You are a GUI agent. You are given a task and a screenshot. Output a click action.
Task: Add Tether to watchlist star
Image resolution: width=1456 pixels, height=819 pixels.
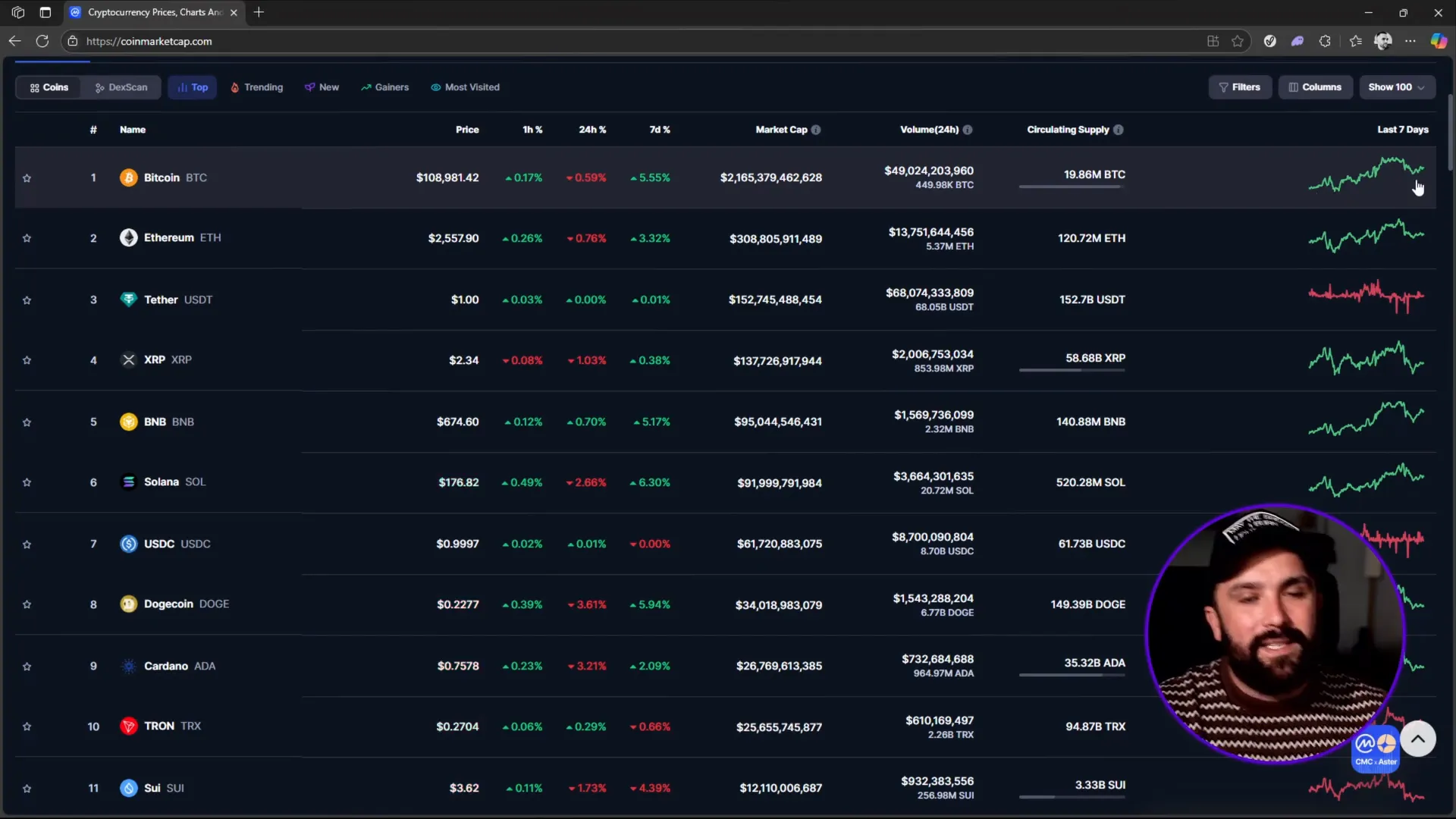pyautogui.click(x=27, y=300)
